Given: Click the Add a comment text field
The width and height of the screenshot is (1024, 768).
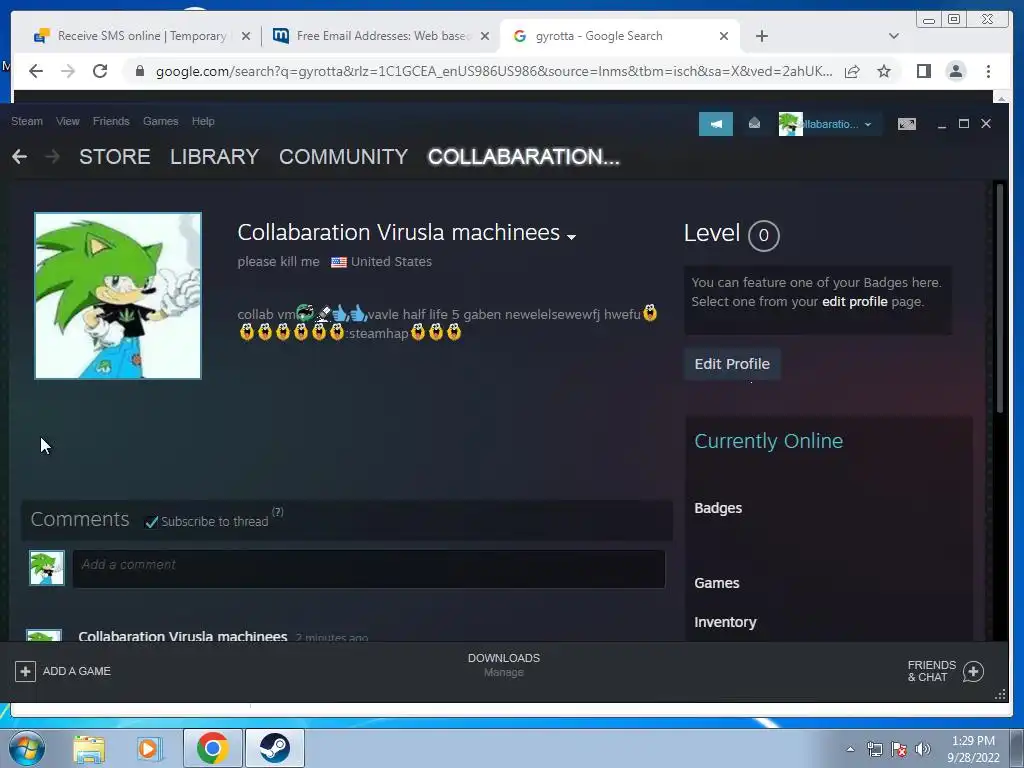Looking at the screenshot, I should tap(369, 568).
